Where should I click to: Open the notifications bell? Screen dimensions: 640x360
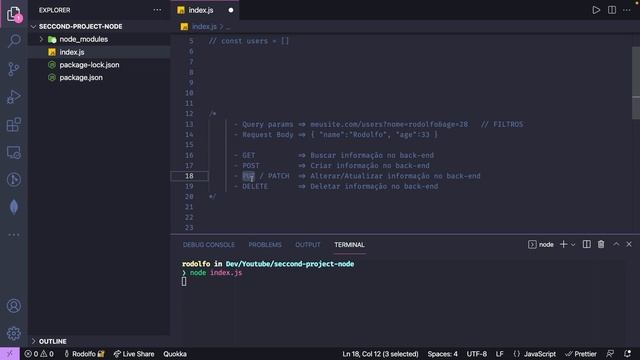pos(627,353)
